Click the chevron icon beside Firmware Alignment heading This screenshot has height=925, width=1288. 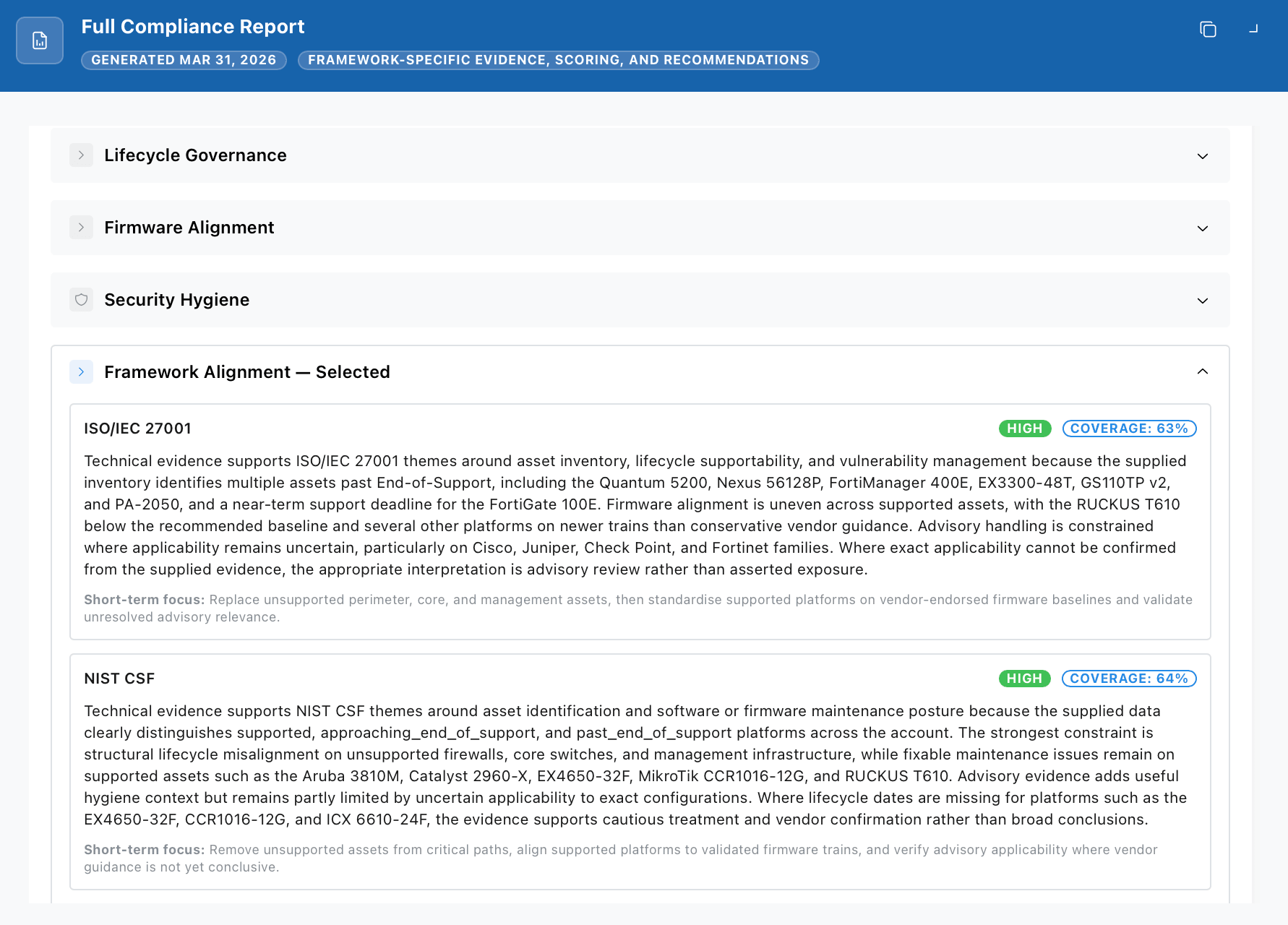[82, 227]
